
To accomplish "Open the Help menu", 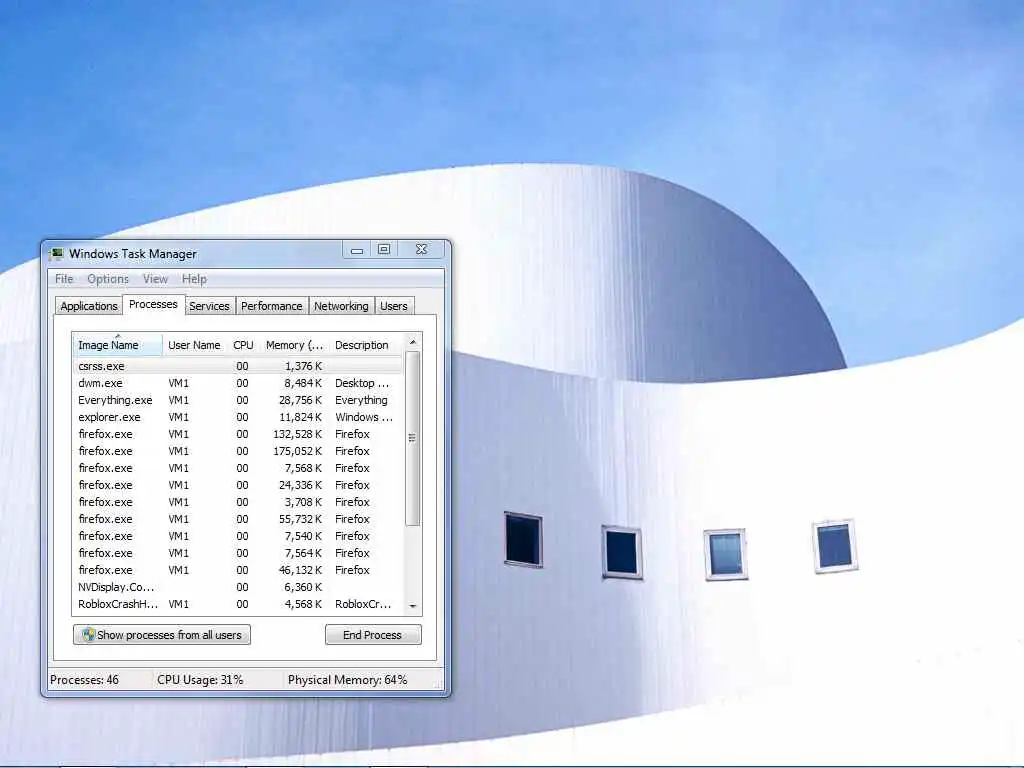I will (x=194, y=279).
